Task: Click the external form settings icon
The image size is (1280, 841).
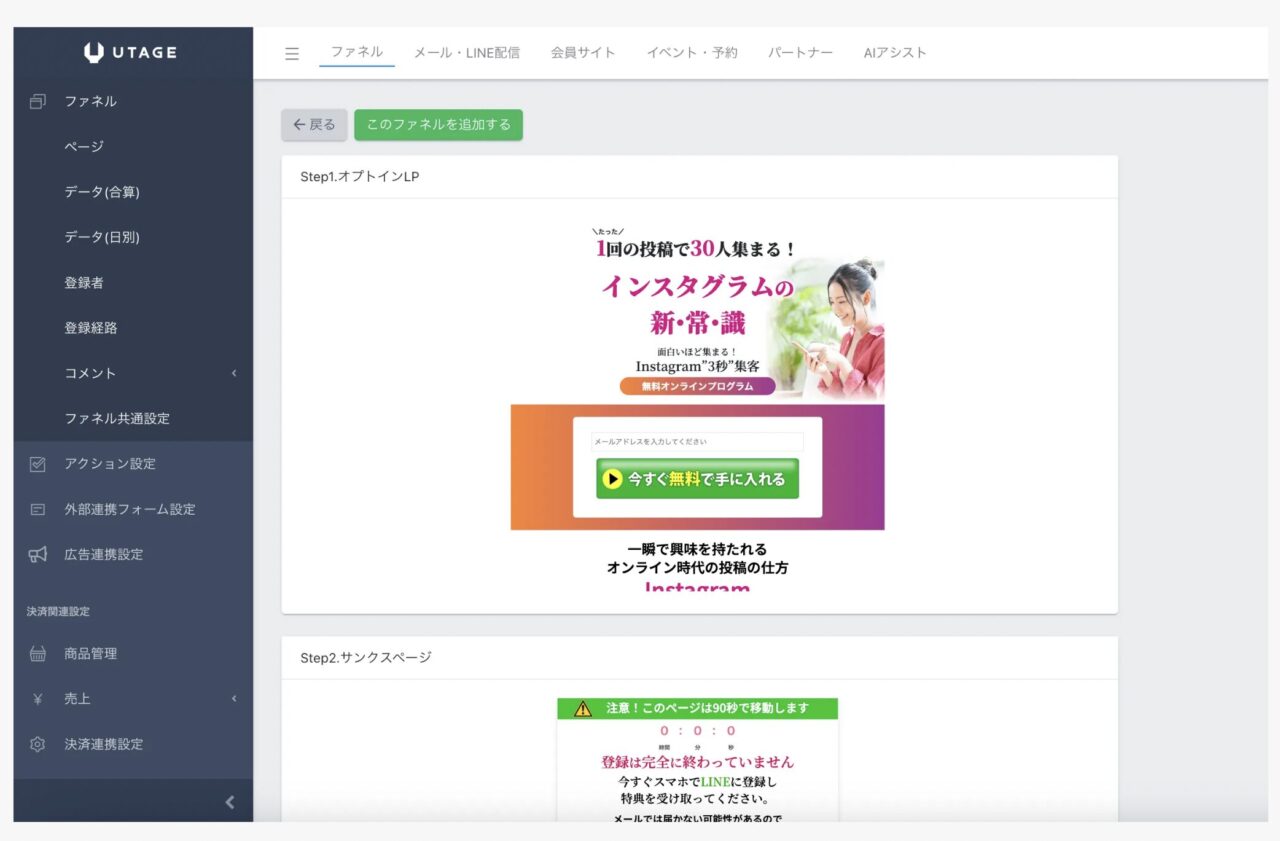Action: [38, 509]
